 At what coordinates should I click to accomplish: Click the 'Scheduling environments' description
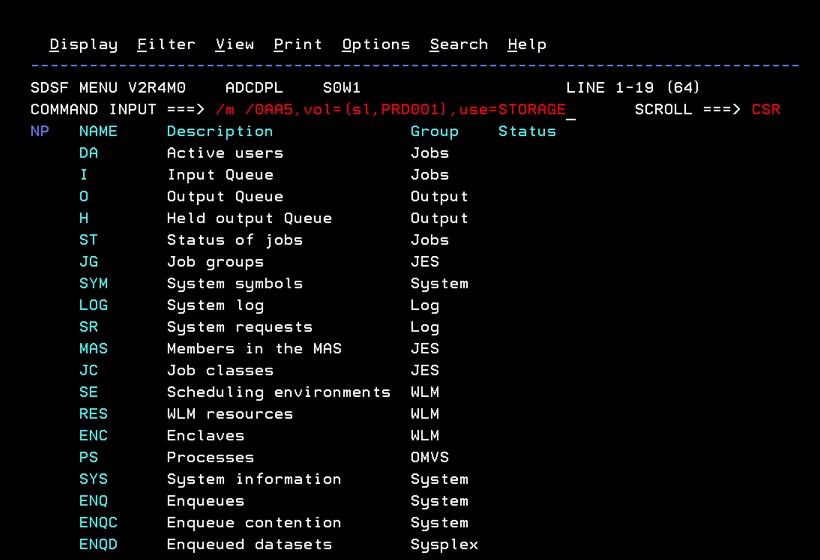click(279, 393)
